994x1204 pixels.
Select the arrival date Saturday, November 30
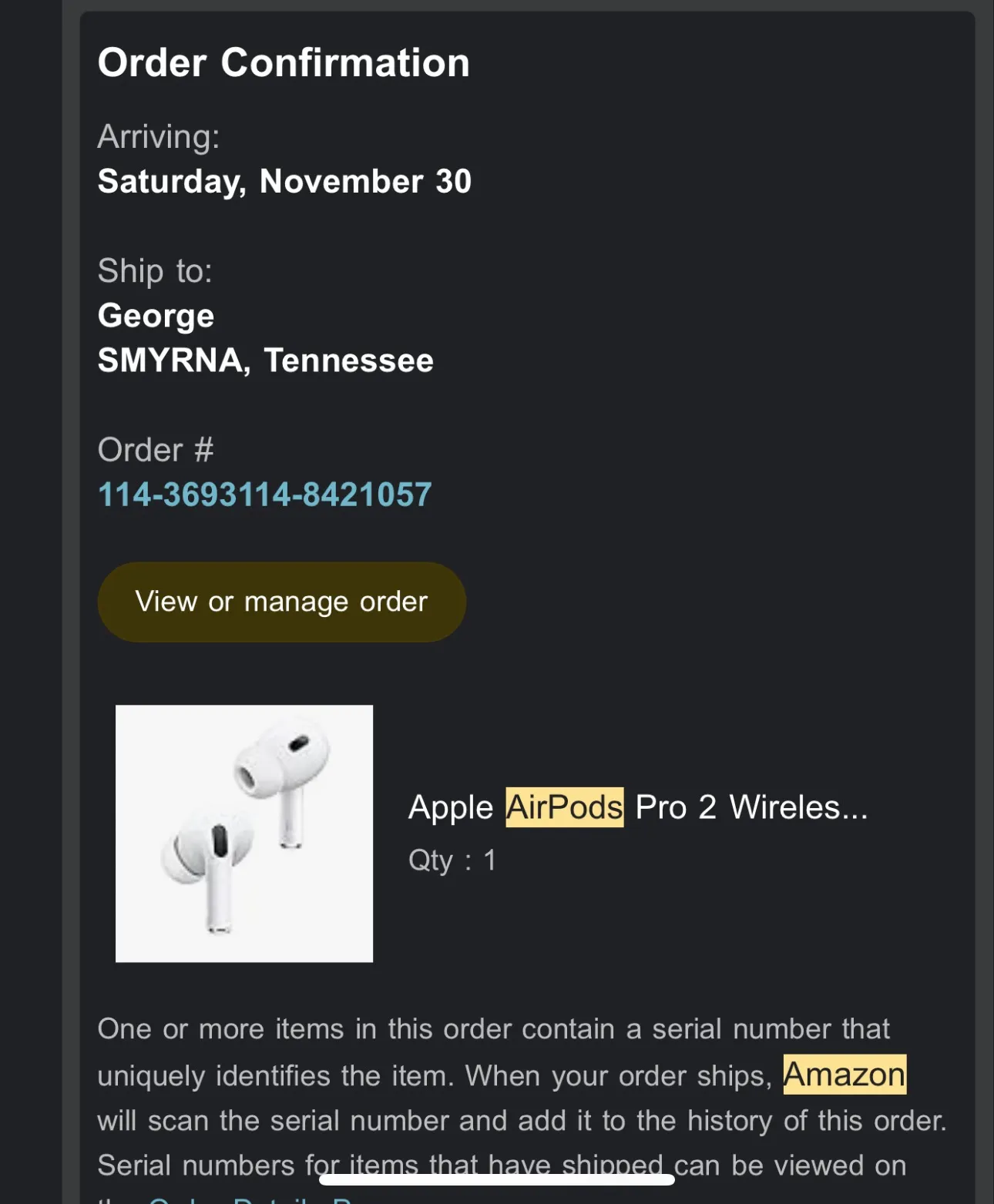tap(285, 182)
